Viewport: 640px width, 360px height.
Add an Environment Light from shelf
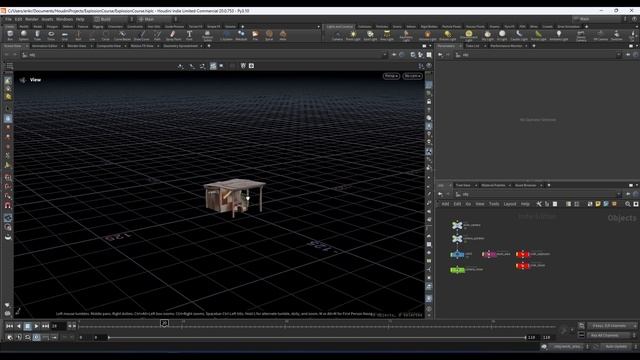(x=469, y=36)
